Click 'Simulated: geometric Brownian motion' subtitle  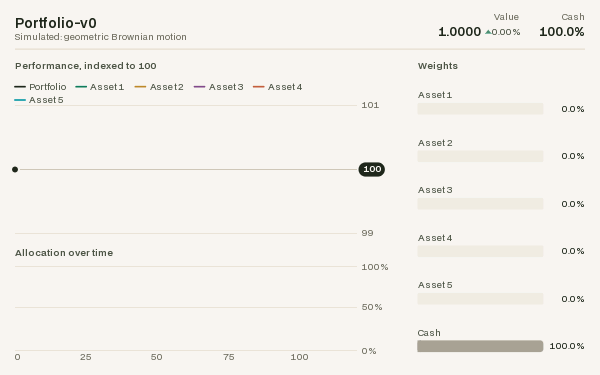pyautogui.click(x=101, y=37)
